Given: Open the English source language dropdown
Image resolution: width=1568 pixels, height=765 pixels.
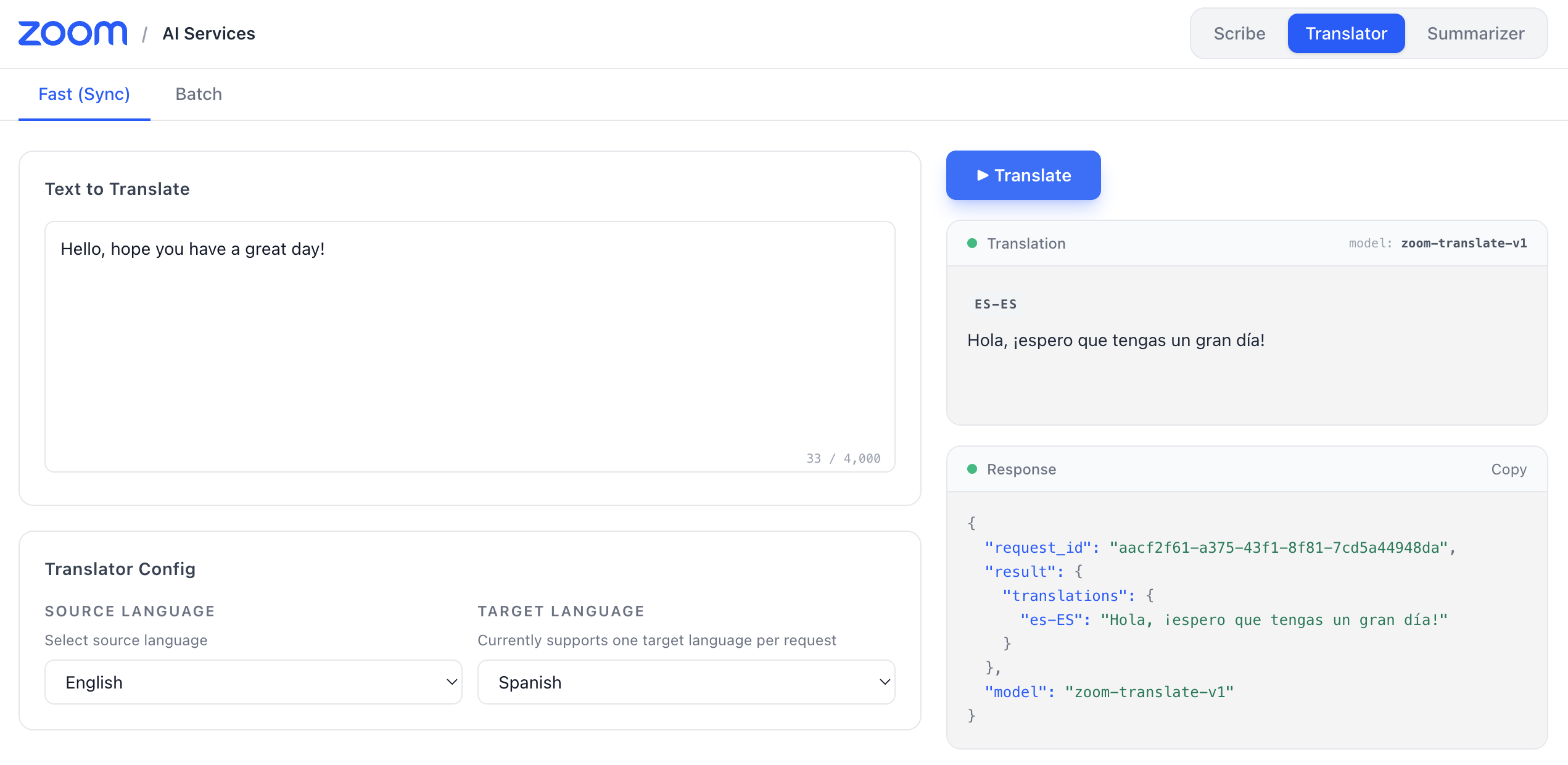Looking at the screenshot, I should 254,682.
